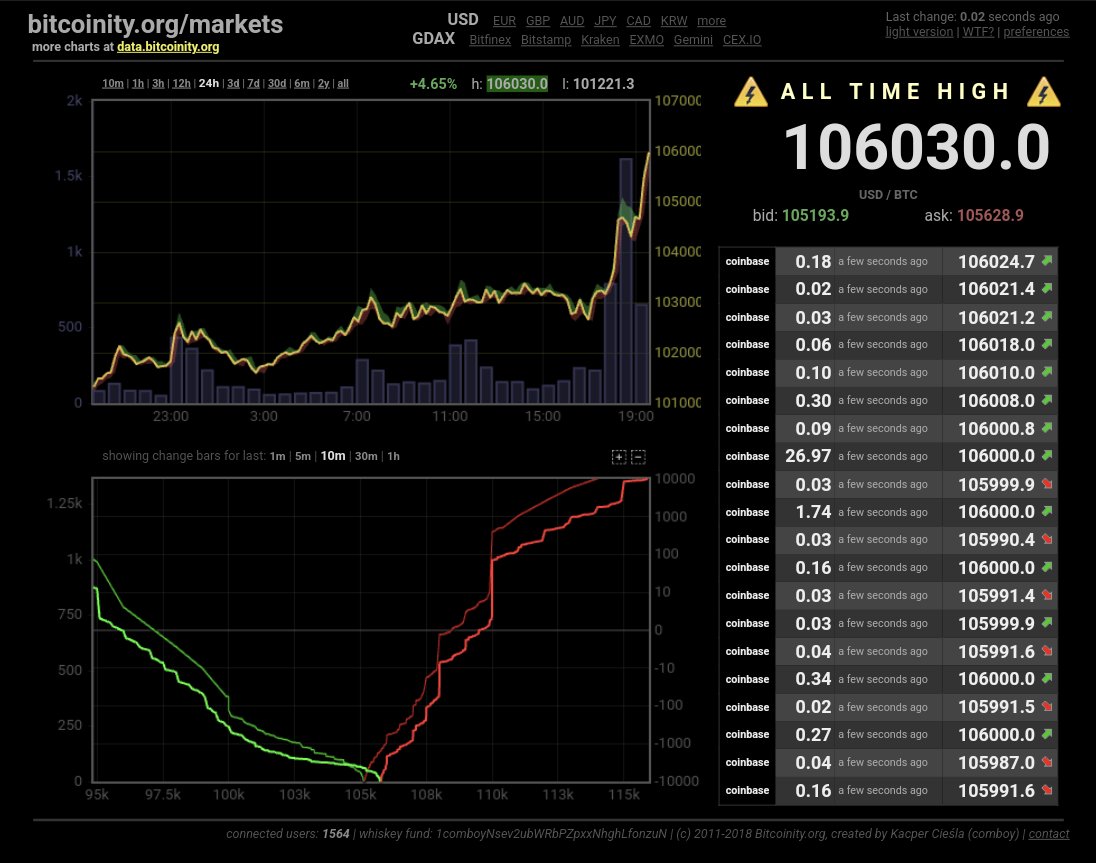The image size is (1096, 863).
Task: Click the +4.65% change value
Action: tap(433, 84)
